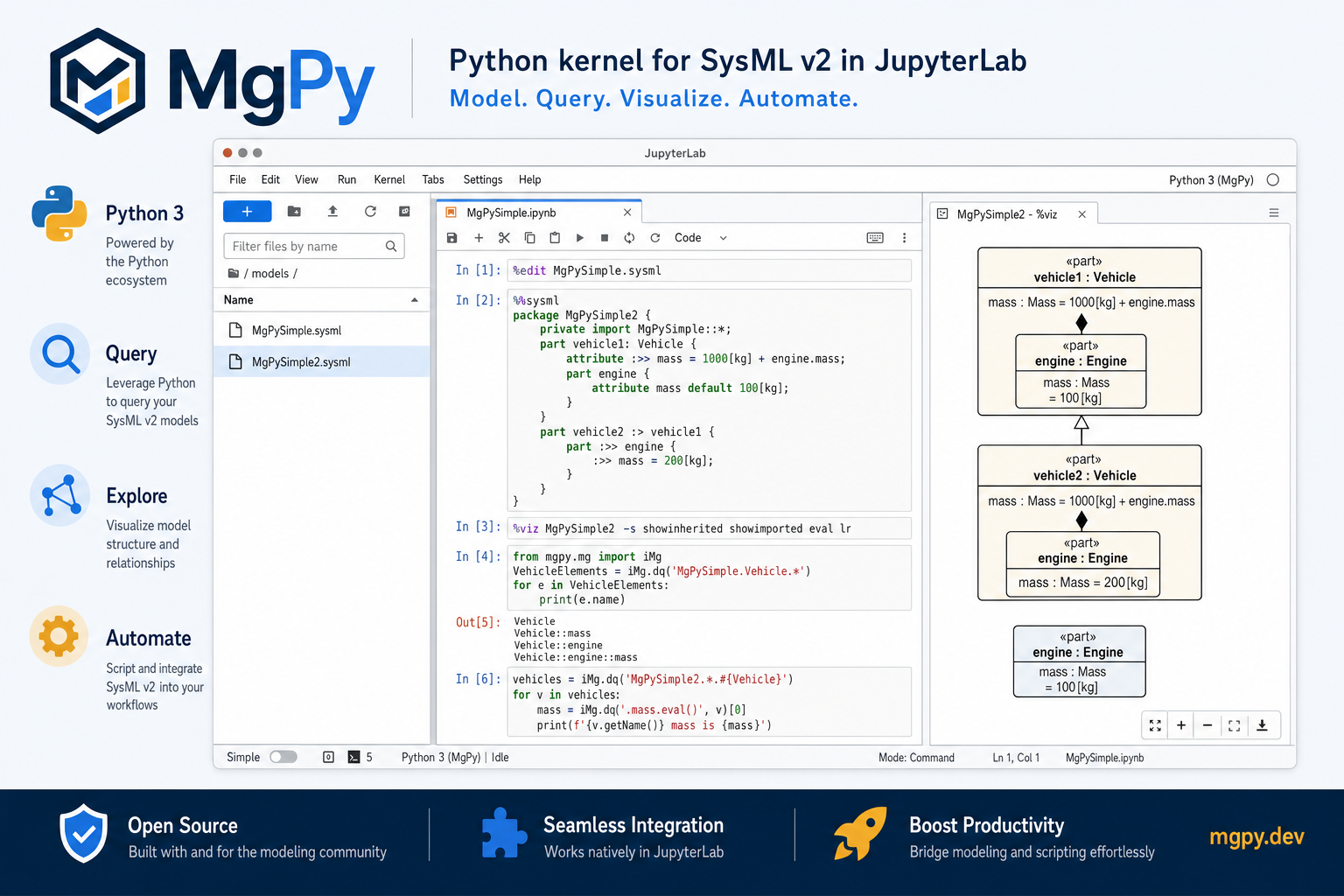Copy the selected cell
Image resolution: width=1344 pixels, height=896 pixels.
pyautogui.click(x=529, y=238)
